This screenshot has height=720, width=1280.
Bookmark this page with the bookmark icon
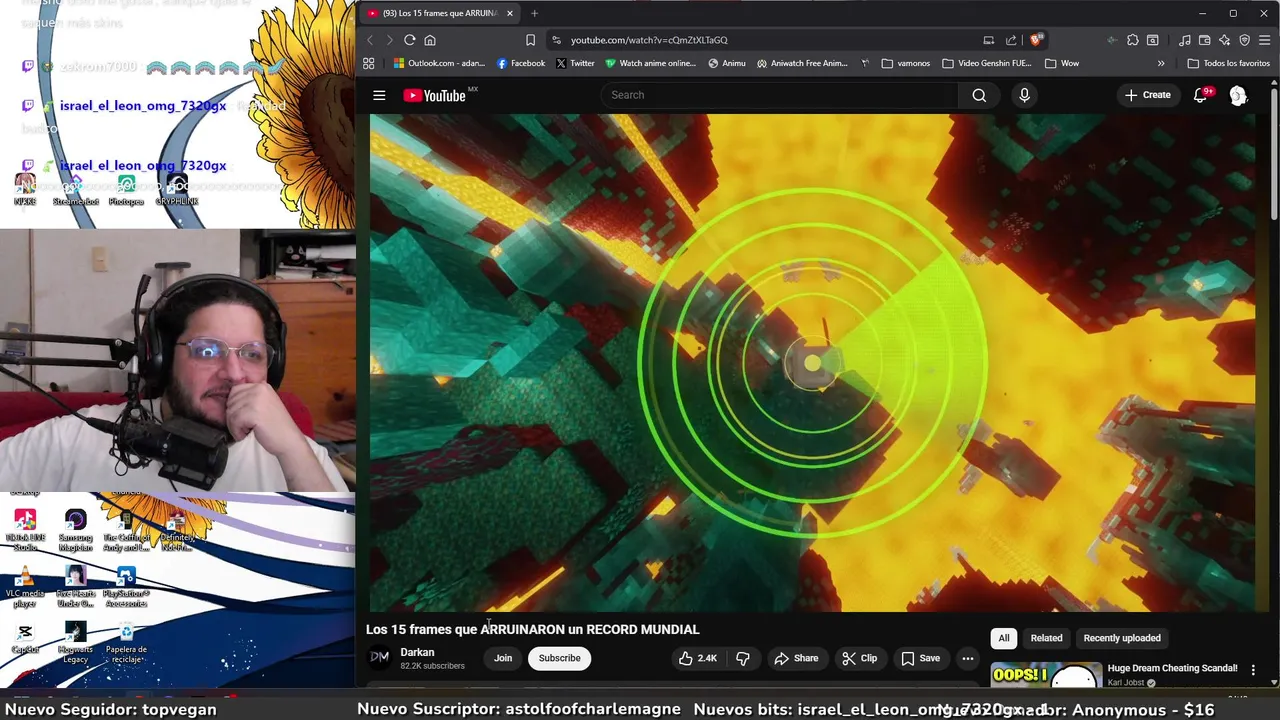pos(530,40)
